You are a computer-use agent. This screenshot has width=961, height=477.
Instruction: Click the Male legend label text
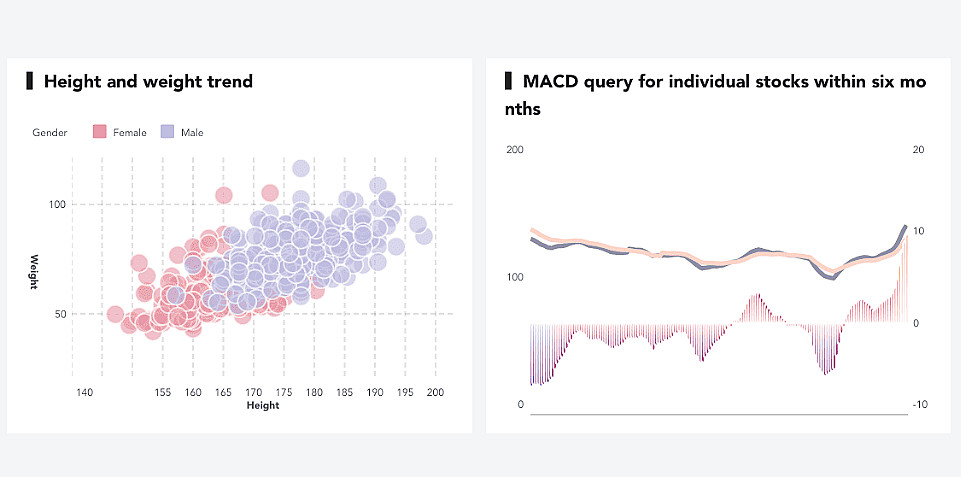tap(192, 132)
